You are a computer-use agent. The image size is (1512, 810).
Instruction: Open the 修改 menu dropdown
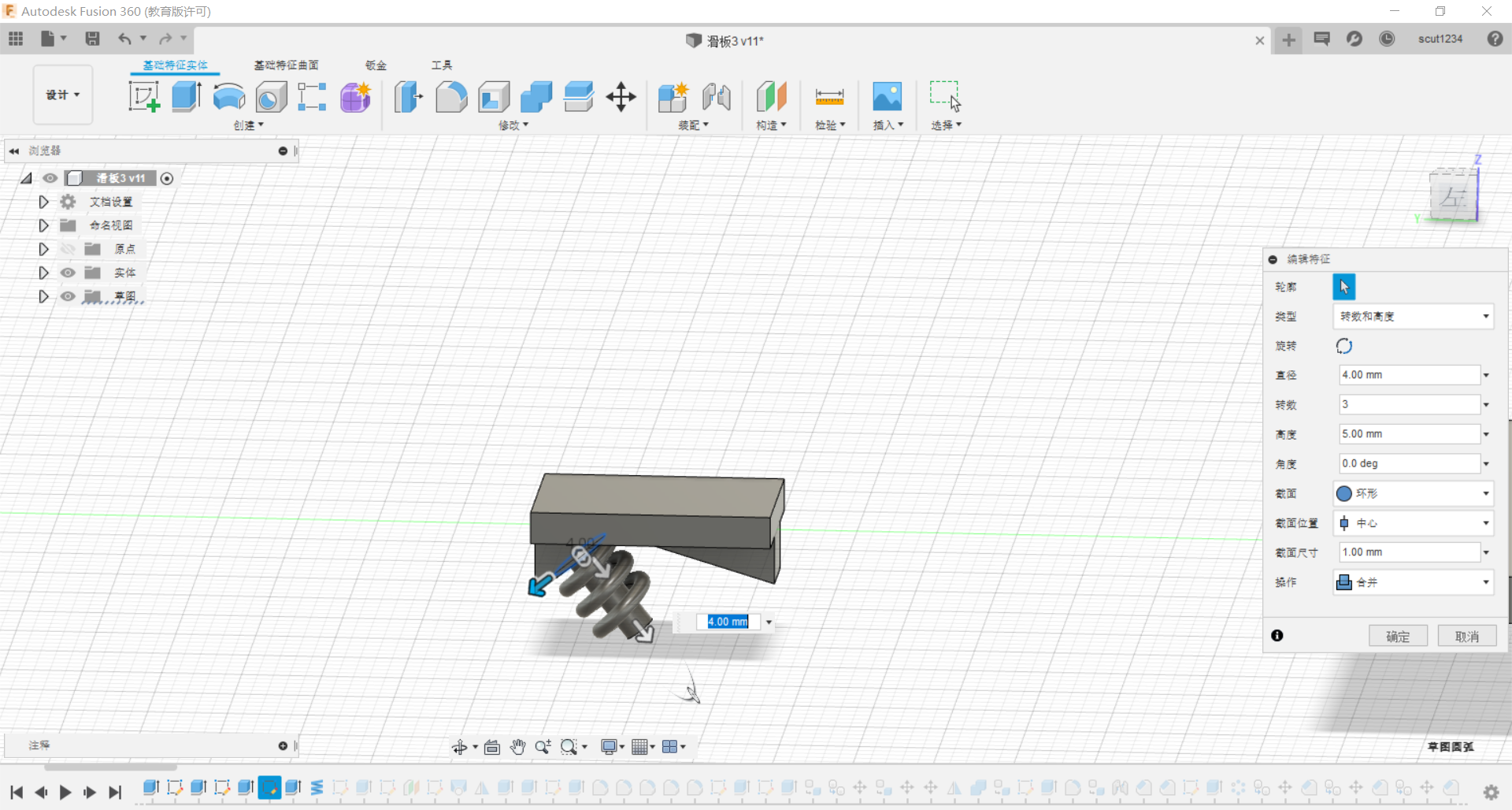pos(513,125)
